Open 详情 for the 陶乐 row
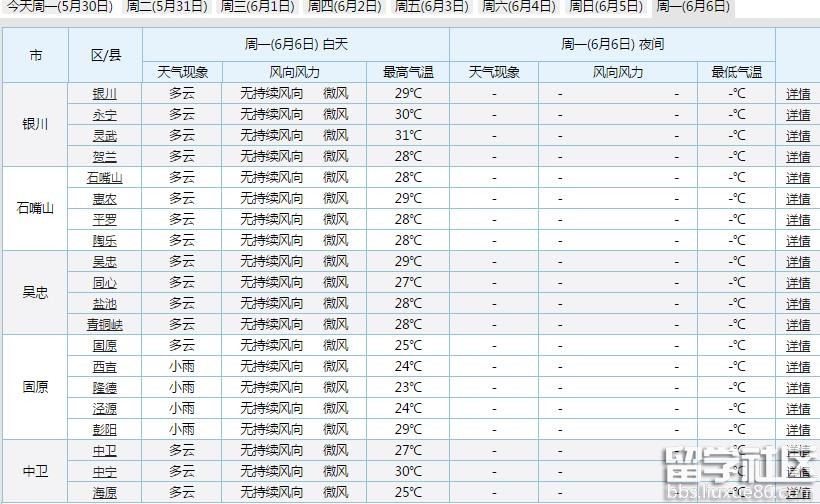This screenshot has height=504, width=820. (797, 241)
